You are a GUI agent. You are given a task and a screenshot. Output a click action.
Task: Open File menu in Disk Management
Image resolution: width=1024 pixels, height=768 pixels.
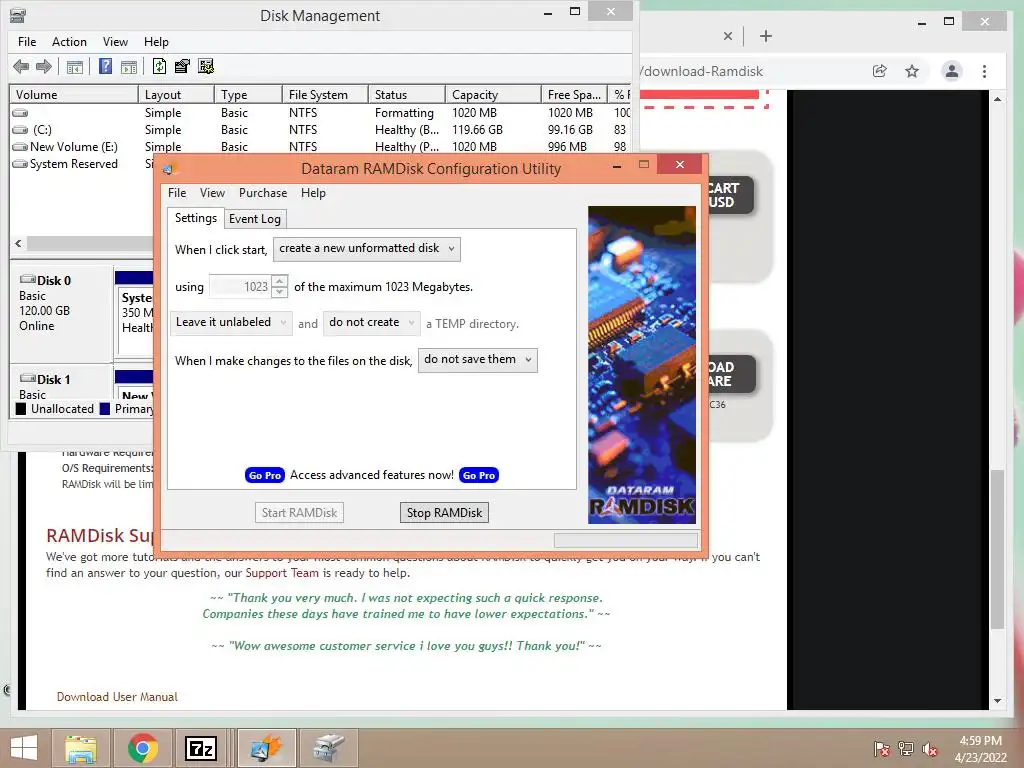pyautogui.click(x=27, y=42)
